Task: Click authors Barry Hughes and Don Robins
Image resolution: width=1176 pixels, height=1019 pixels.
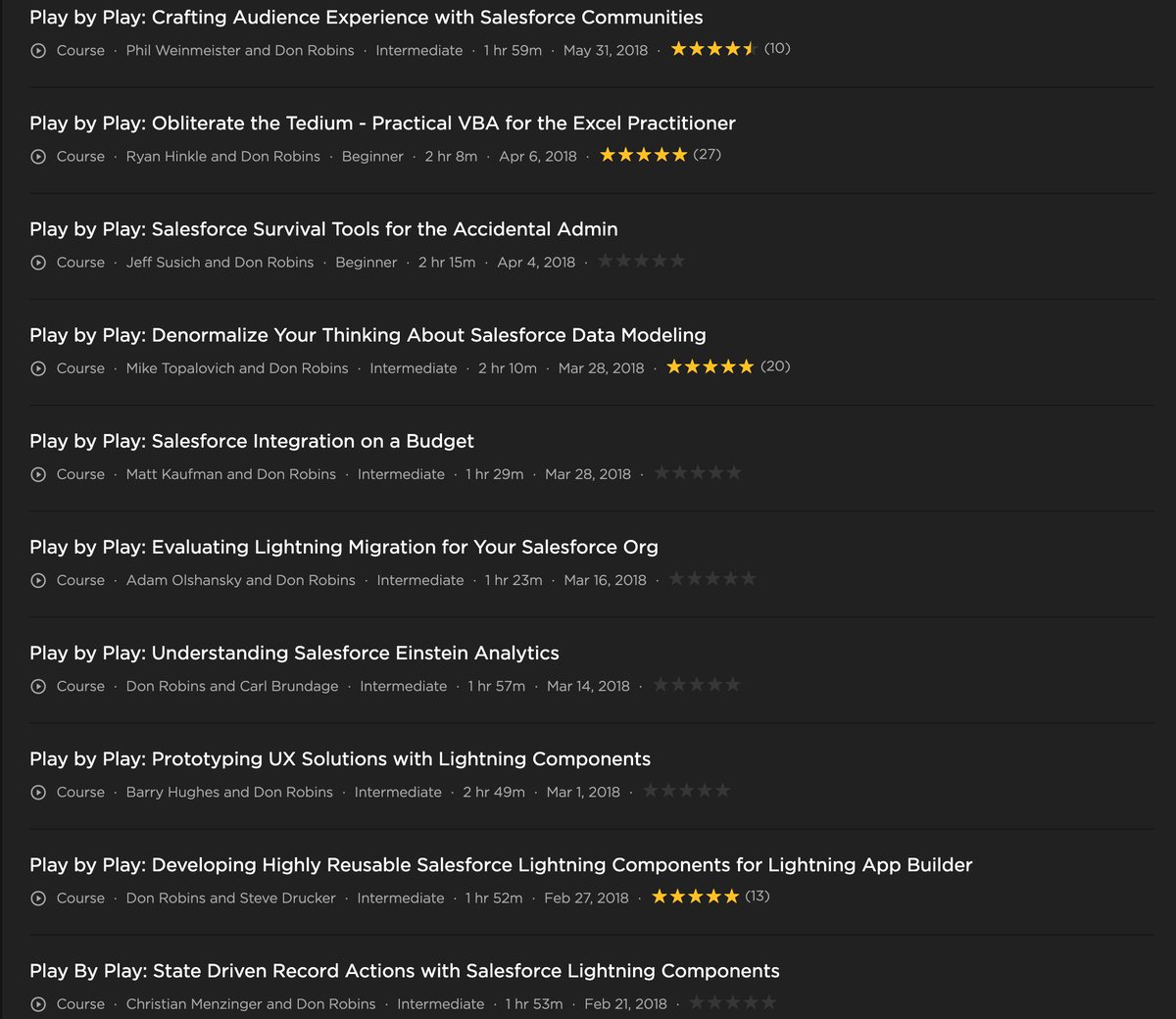Action: [x=229, y=793]
